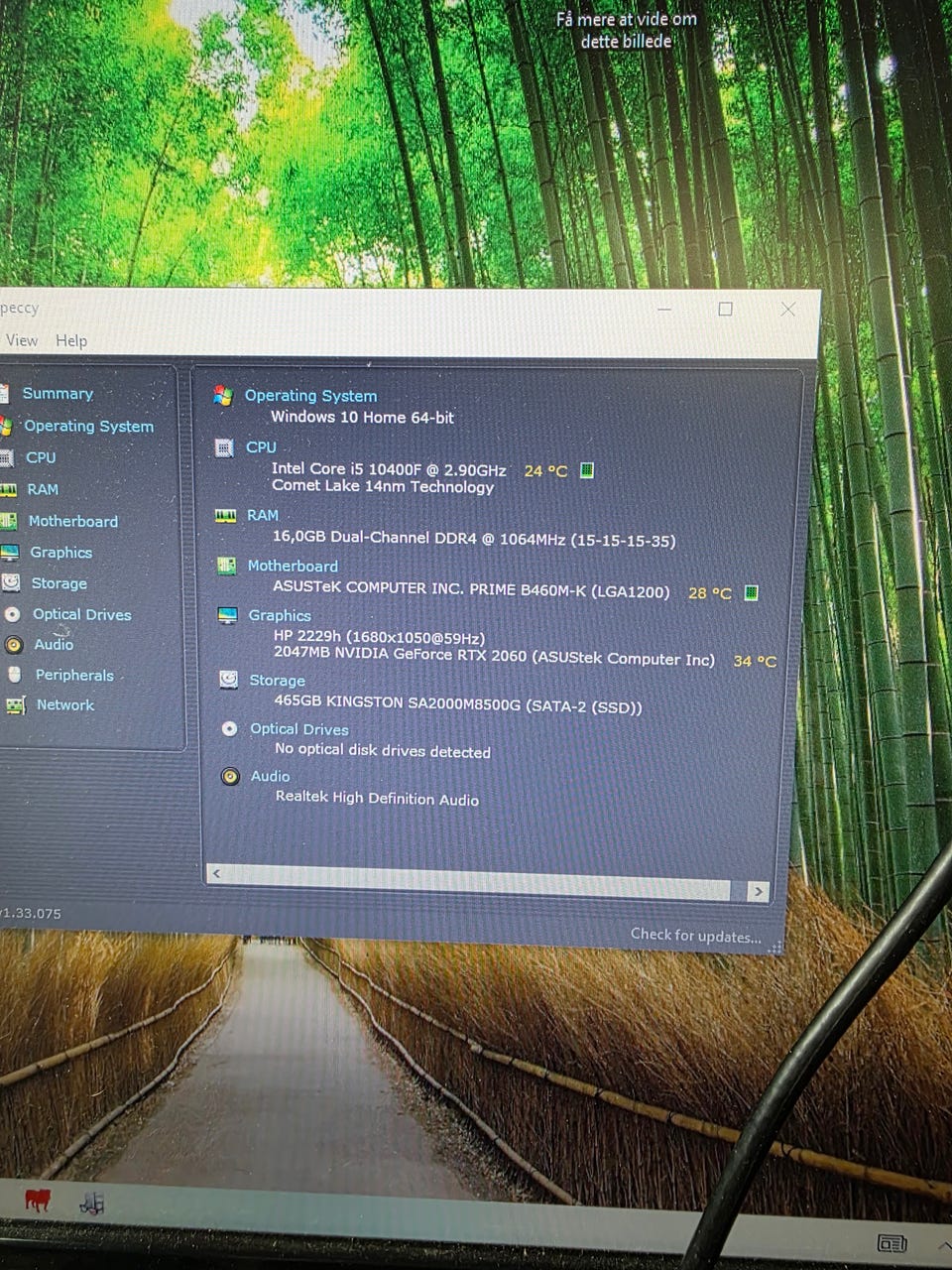The height and width of the screenshot is (1270, 952).
Task: Click the Windows 10 Home 64-bit text
Action: (x=363, y=418)
